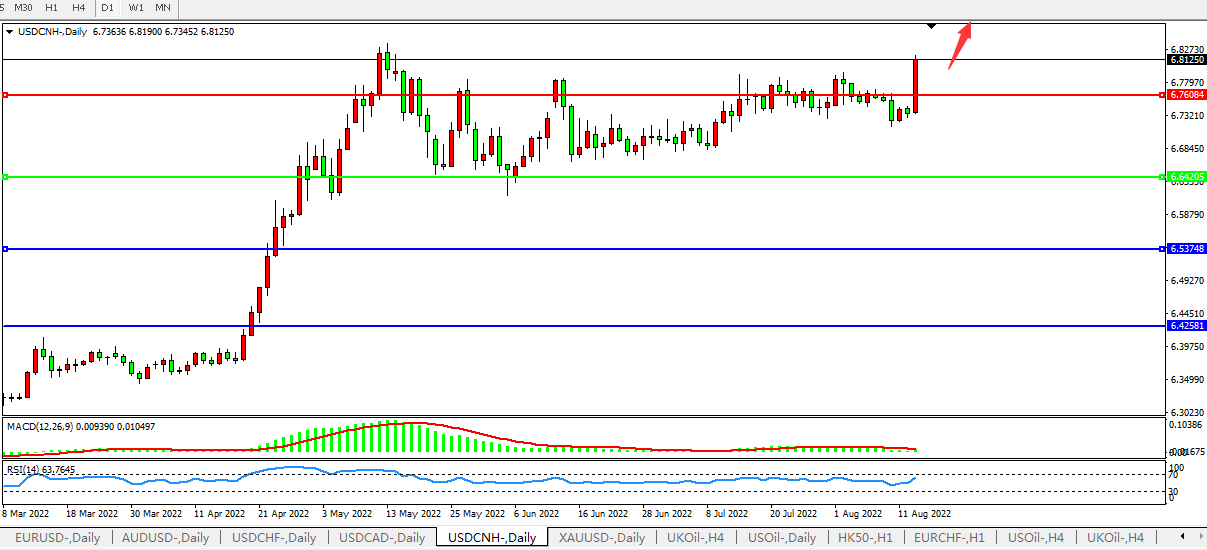
Task: Enable the MN monthly timeframe
Action: (x=162, y=7)
